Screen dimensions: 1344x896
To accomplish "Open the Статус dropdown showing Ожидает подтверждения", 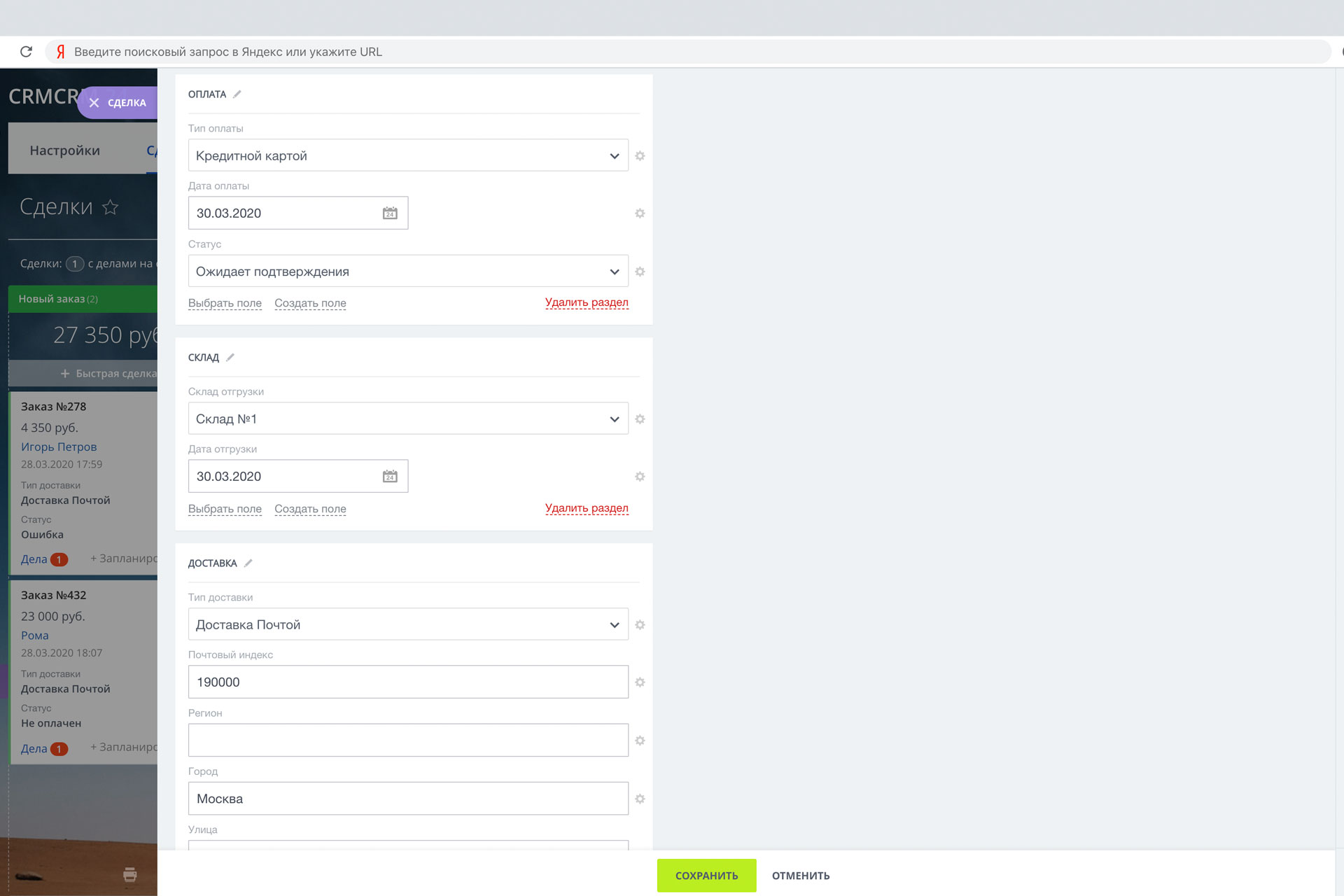I will [x=408, y=272].
